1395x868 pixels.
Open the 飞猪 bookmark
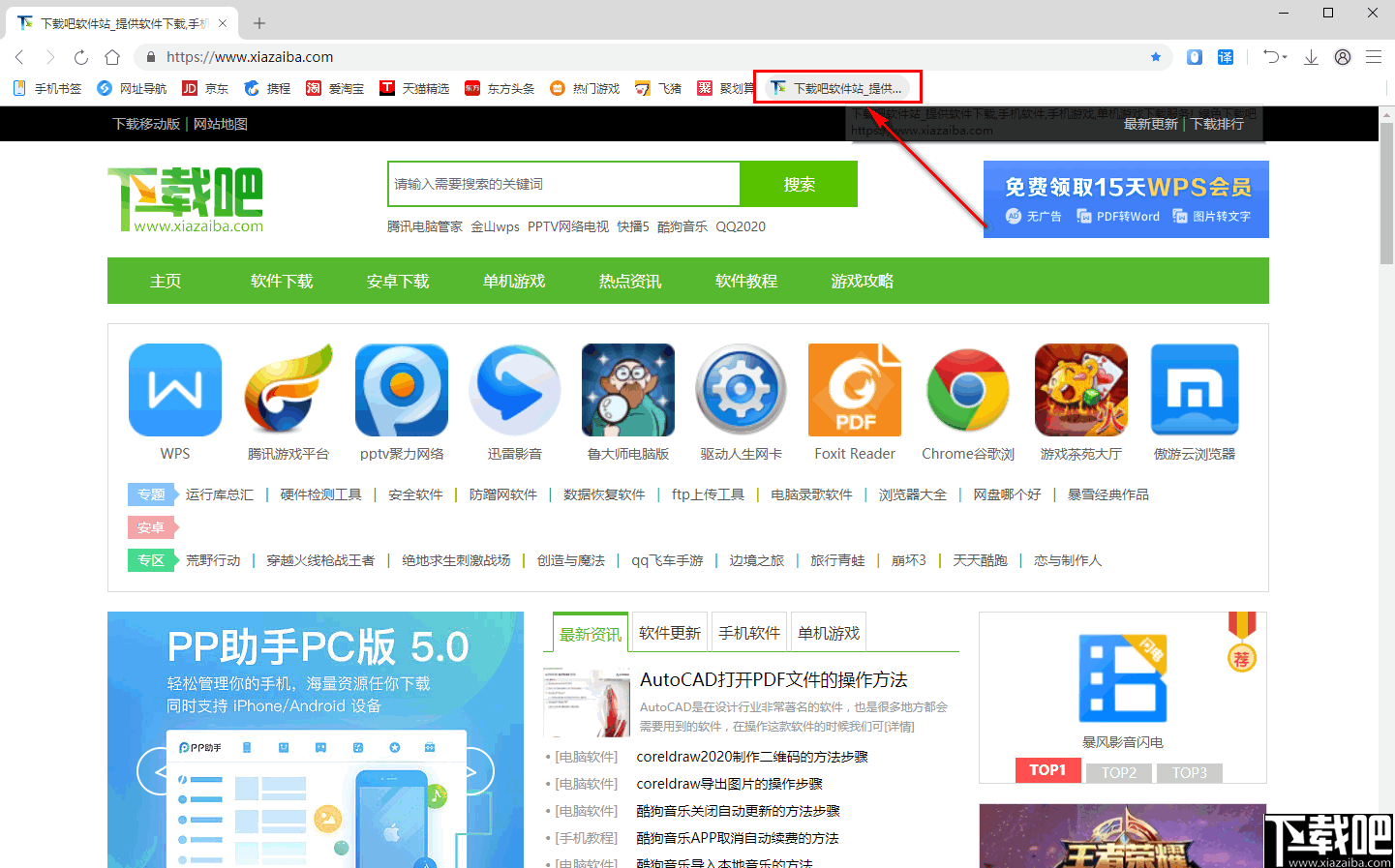[658, 88]
